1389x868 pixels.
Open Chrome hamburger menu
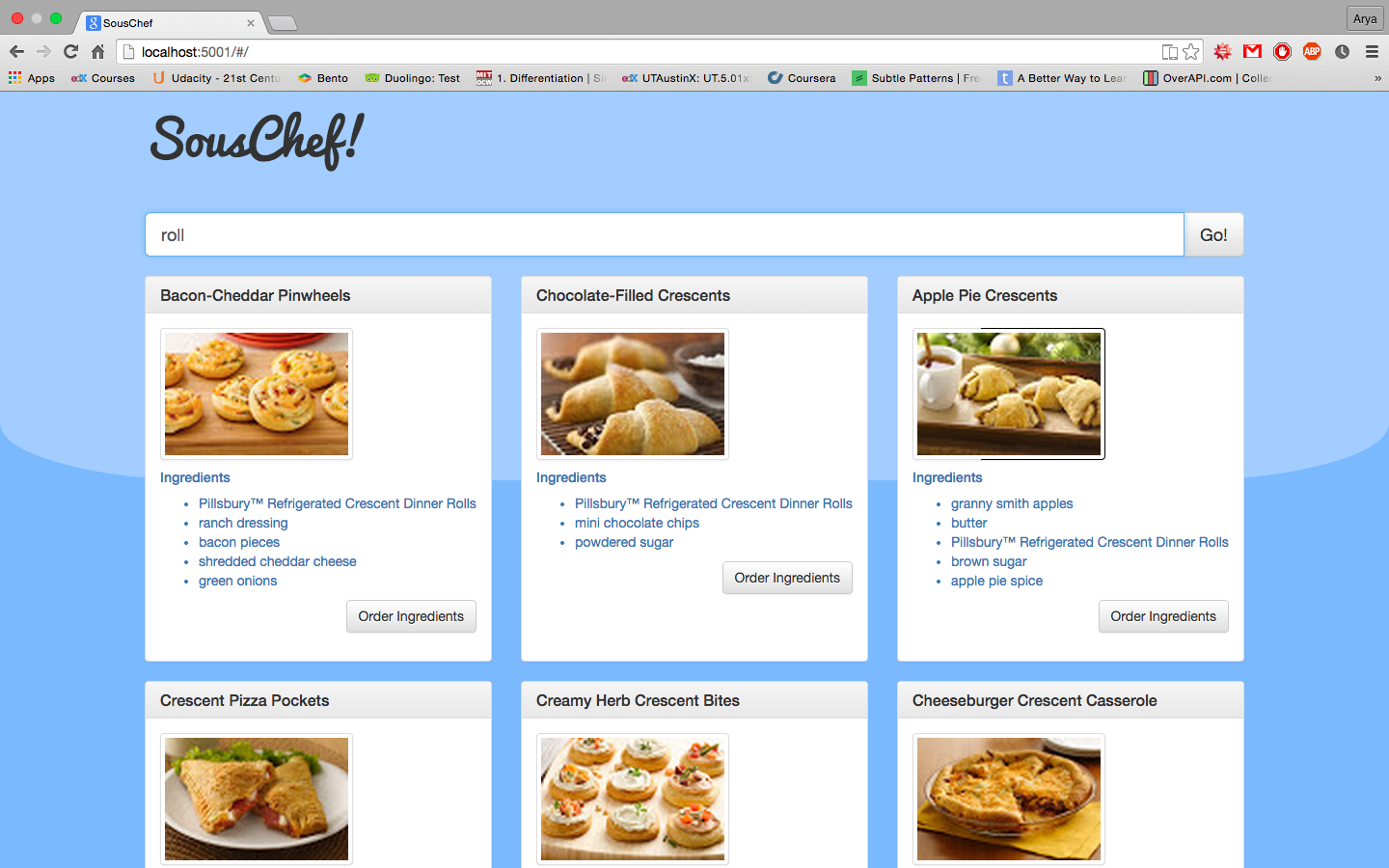(1372, 52)
